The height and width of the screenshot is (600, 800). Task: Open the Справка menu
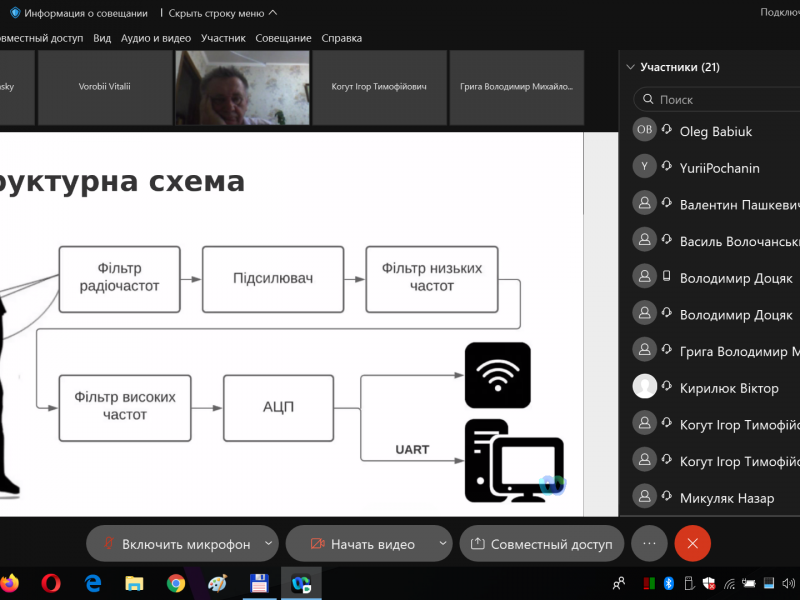pyautogui.click(x=342, y=38)
